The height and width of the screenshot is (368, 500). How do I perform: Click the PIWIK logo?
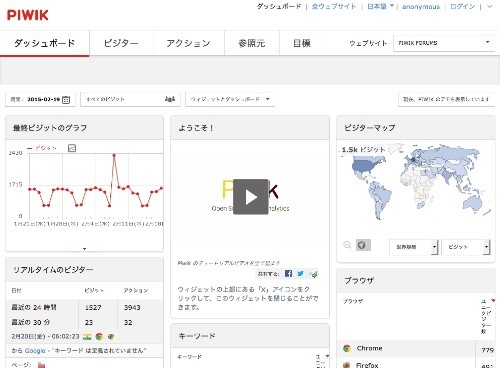[28, 15]
